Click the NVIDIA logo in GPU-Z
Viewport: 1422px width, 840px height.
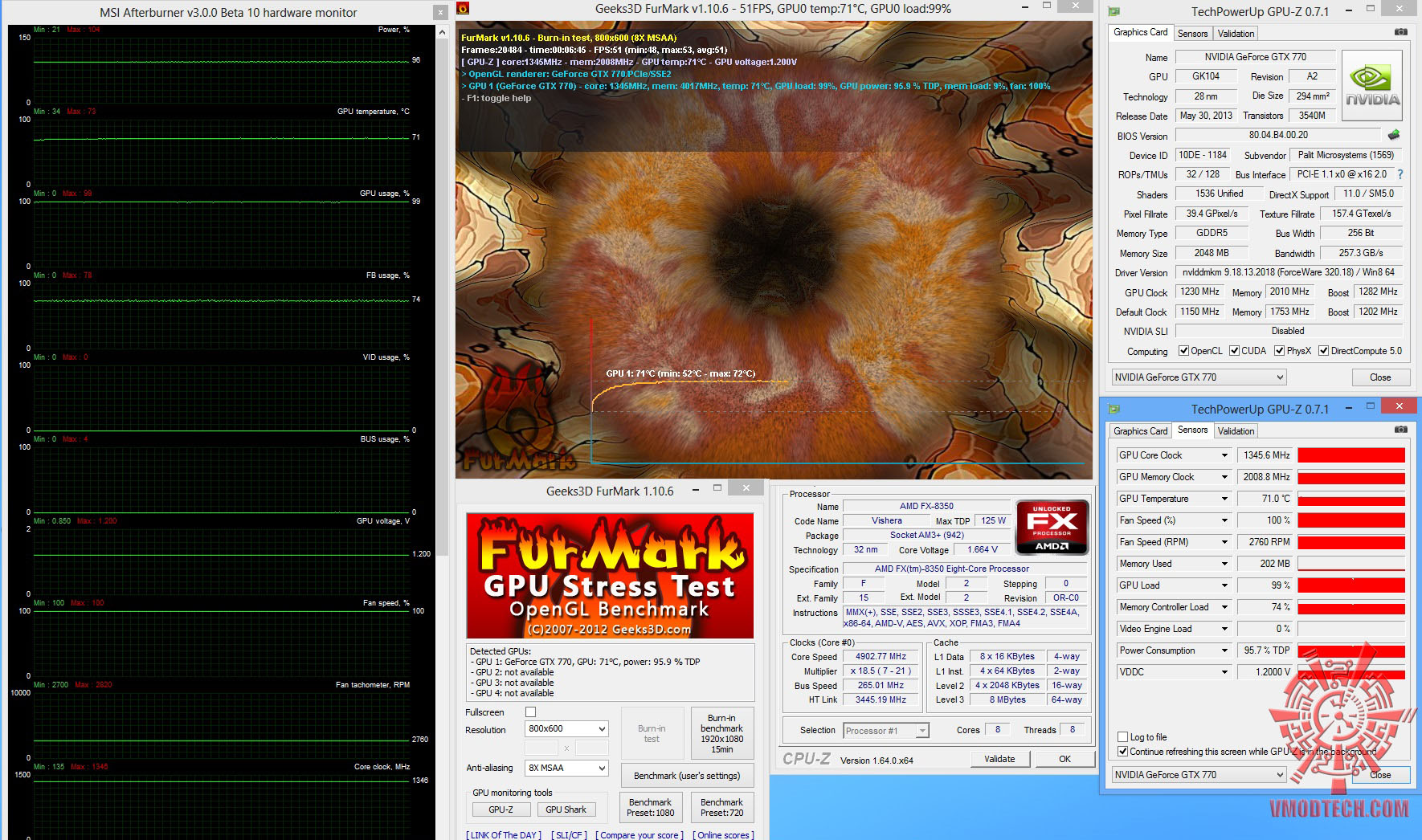click(x=1372, y=86)
